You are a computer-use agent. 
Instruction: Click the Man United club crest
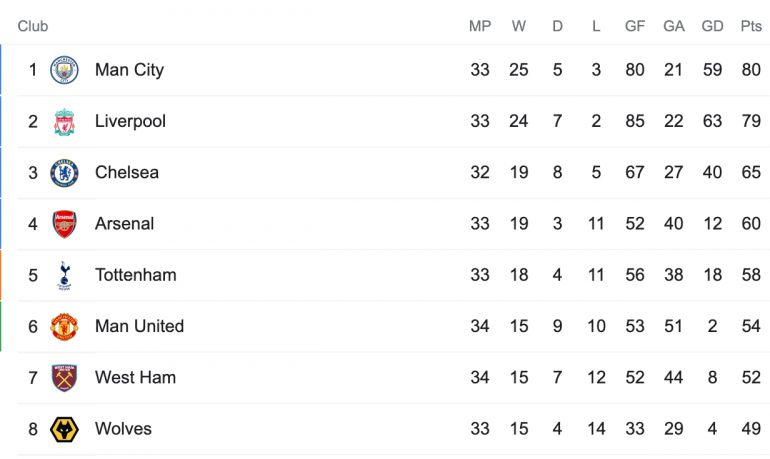[x=64, y=326]
